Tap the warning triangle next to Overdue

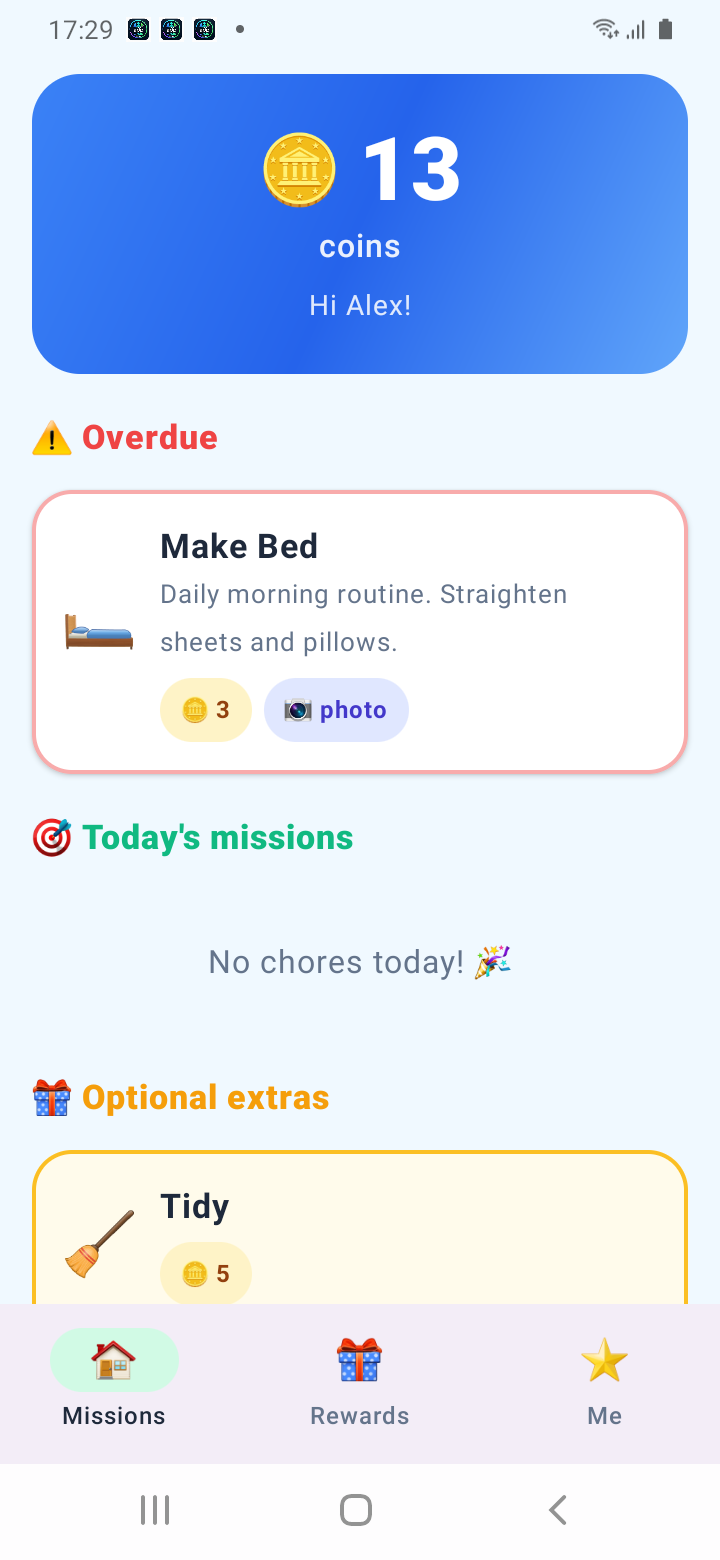coord(52,438)
